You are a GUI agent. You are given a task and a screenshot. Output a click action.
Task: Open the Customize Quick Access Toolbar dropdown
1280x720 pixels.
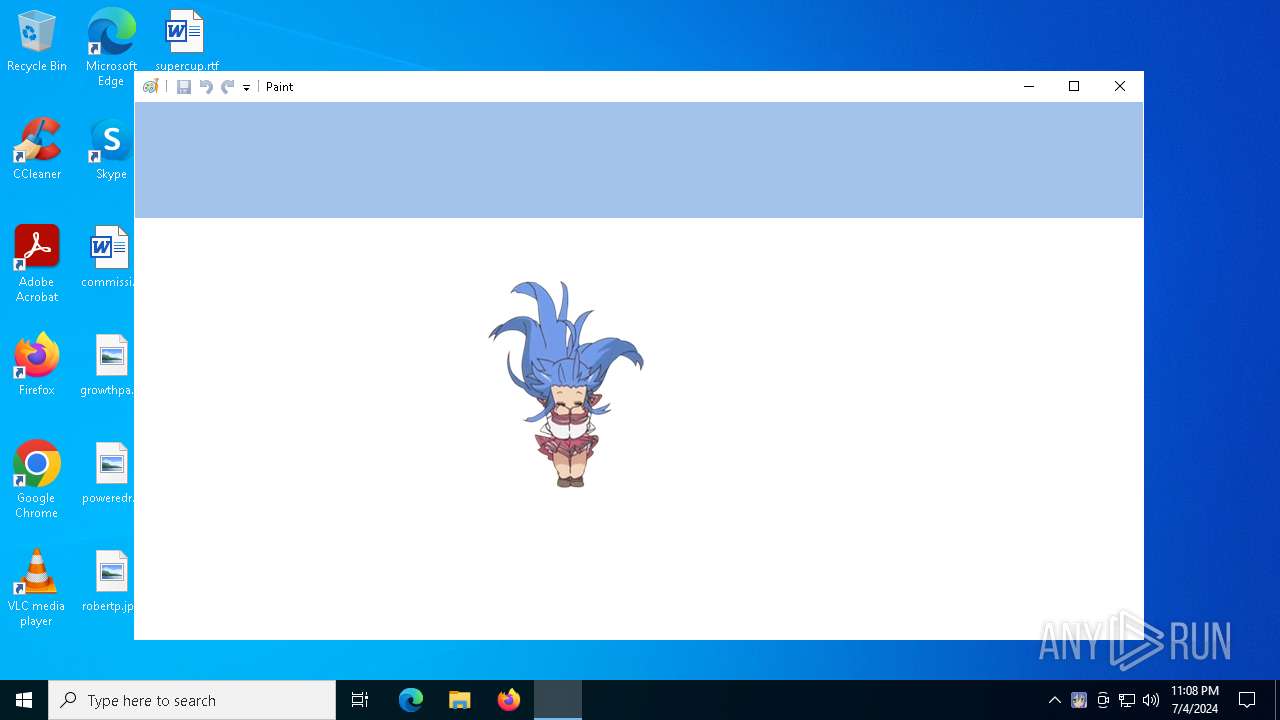[246, 88]
